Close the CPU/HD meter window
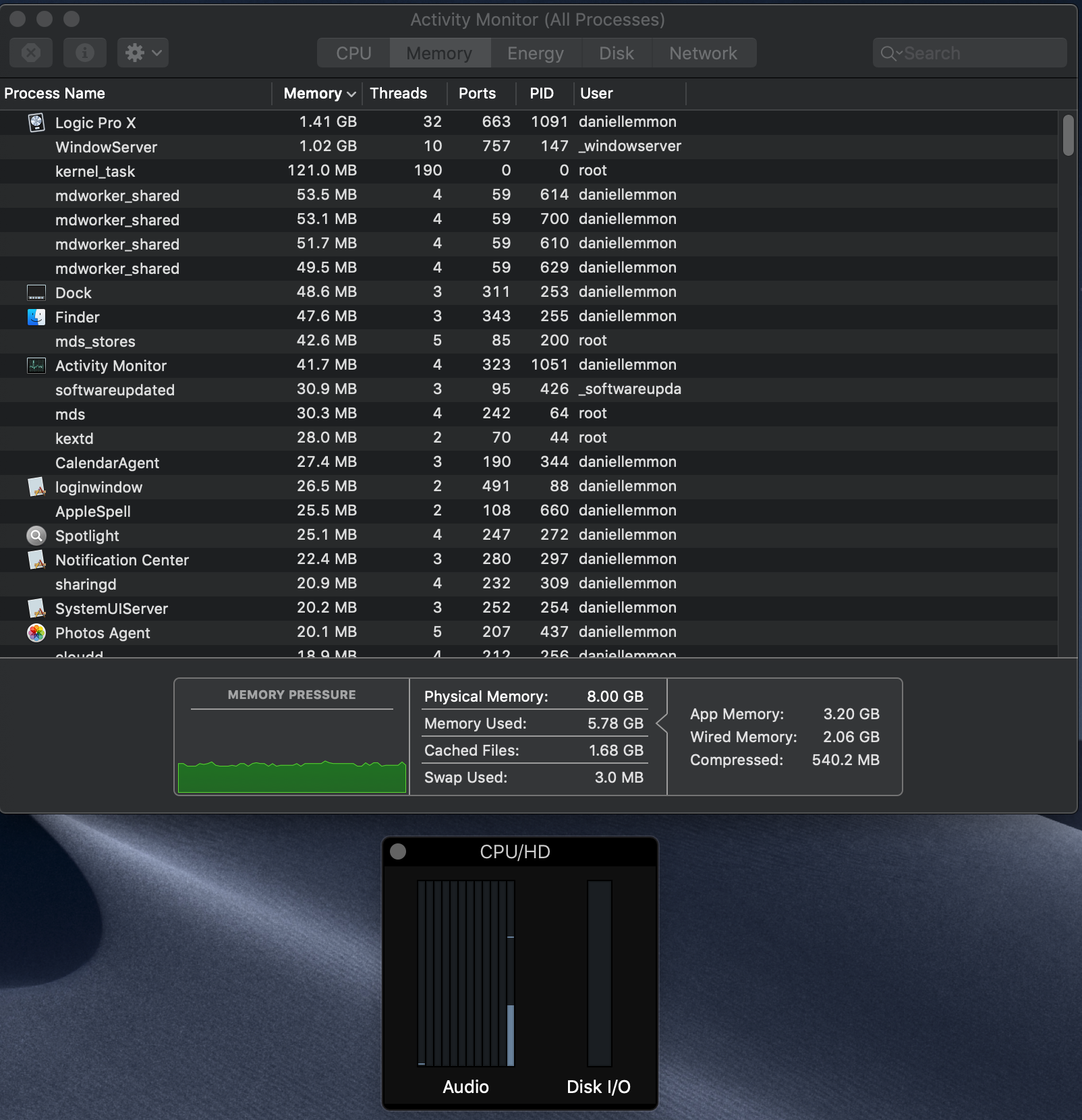This screenshot has height=1120, width=1082. (398, 851)
